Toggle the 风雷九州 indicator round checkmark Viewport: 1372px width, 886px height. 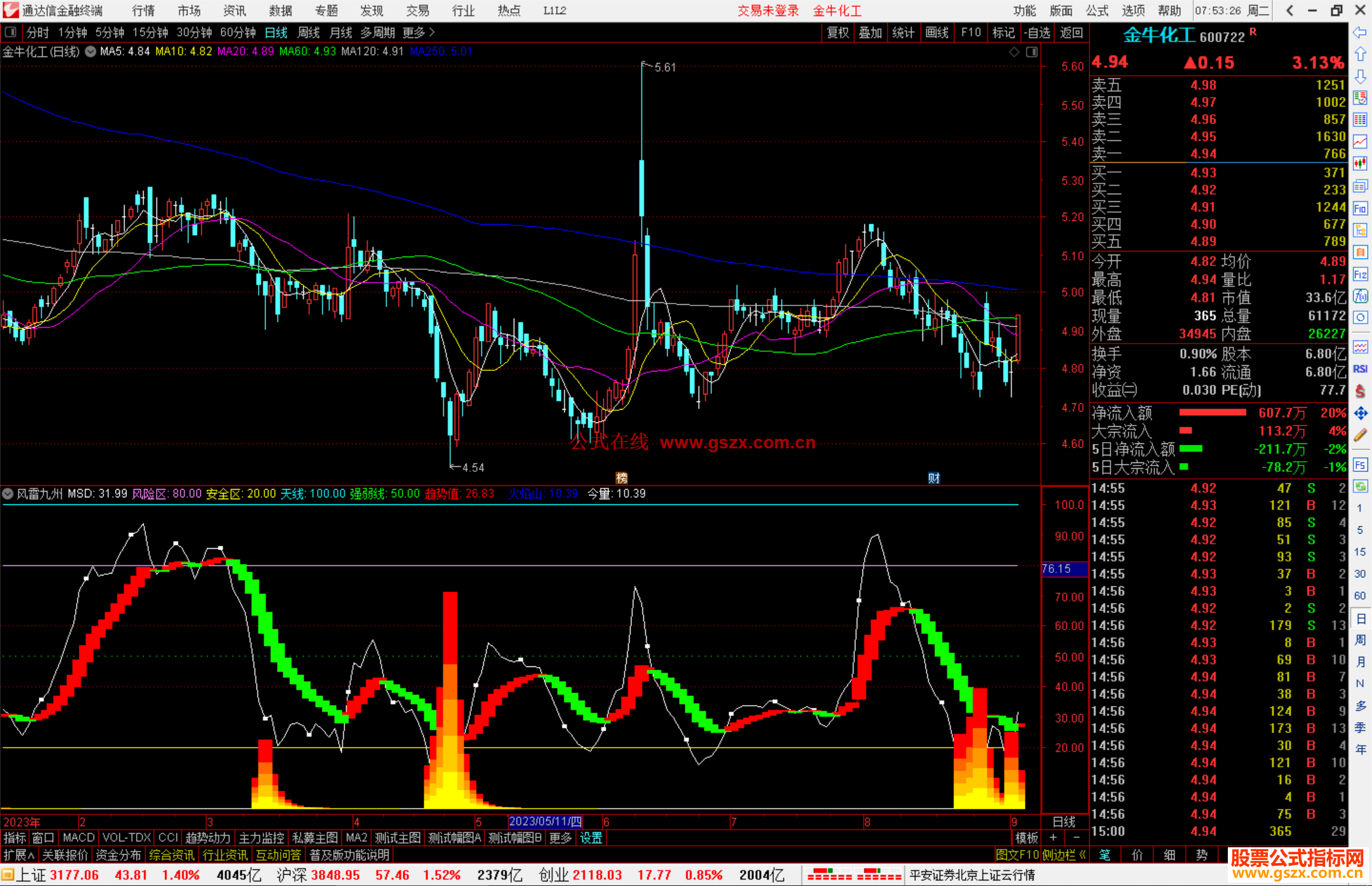pyautogui.click(x=8, y=493)
